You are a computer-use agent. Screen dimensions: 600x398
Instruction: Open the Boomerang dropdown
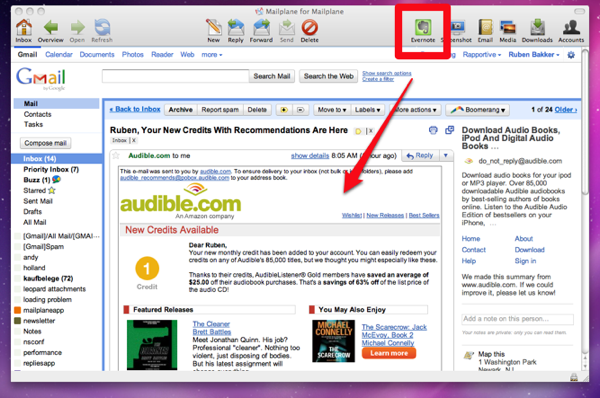pyautogui.click(x=478, y=110)
